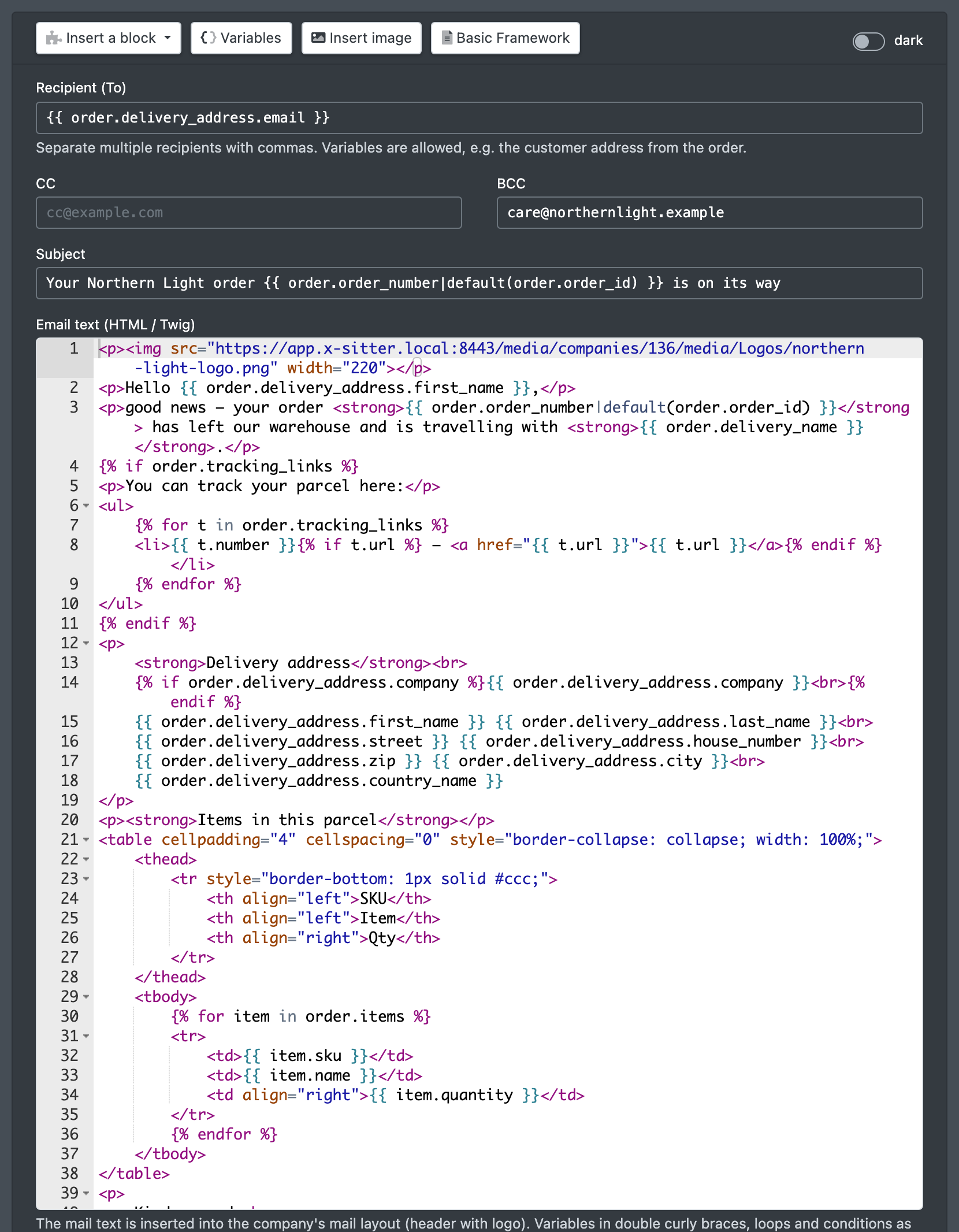Click the Insert image button

coord(362,38)
